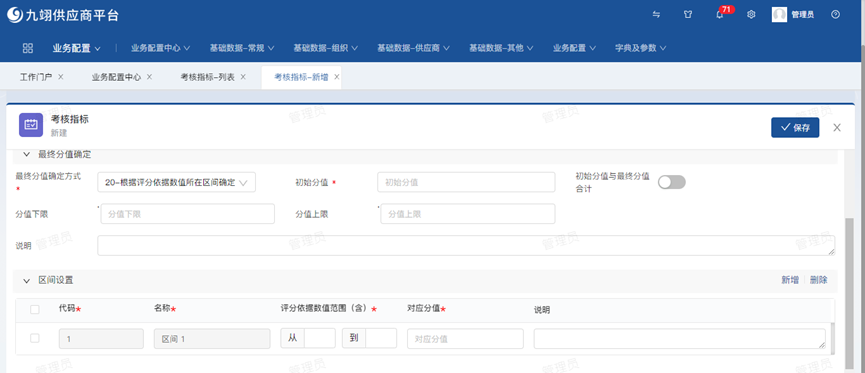Close the 考核指标 form with X

[837, 127]
